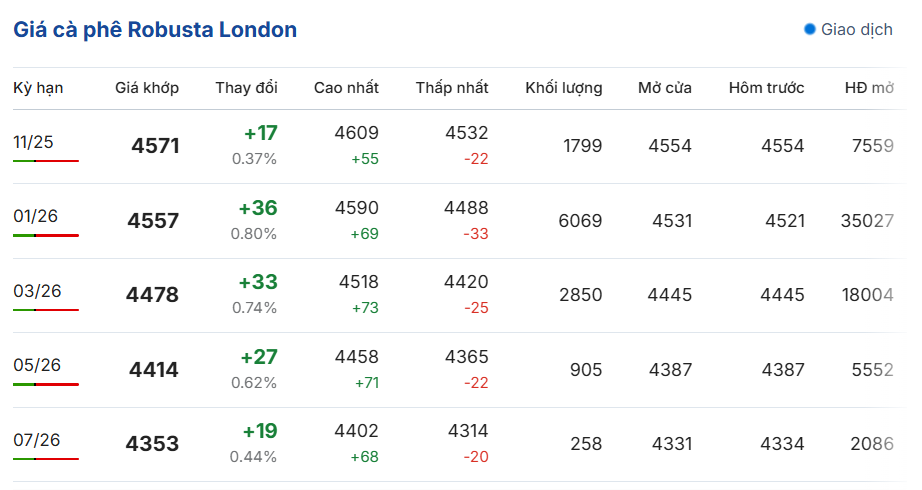Click the Hôm trước column header
The width and height of the screenshot is (922, 490).
click(766, 88)
